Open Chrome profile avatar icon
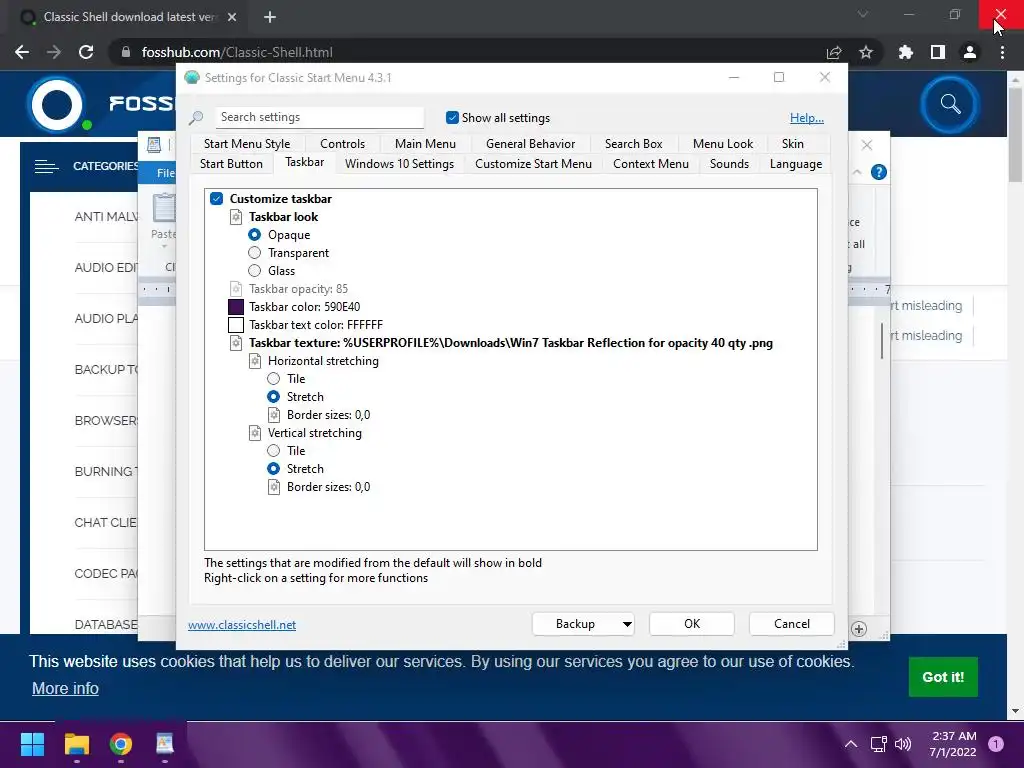The image size is (1024, 768). tap(970, 52)
